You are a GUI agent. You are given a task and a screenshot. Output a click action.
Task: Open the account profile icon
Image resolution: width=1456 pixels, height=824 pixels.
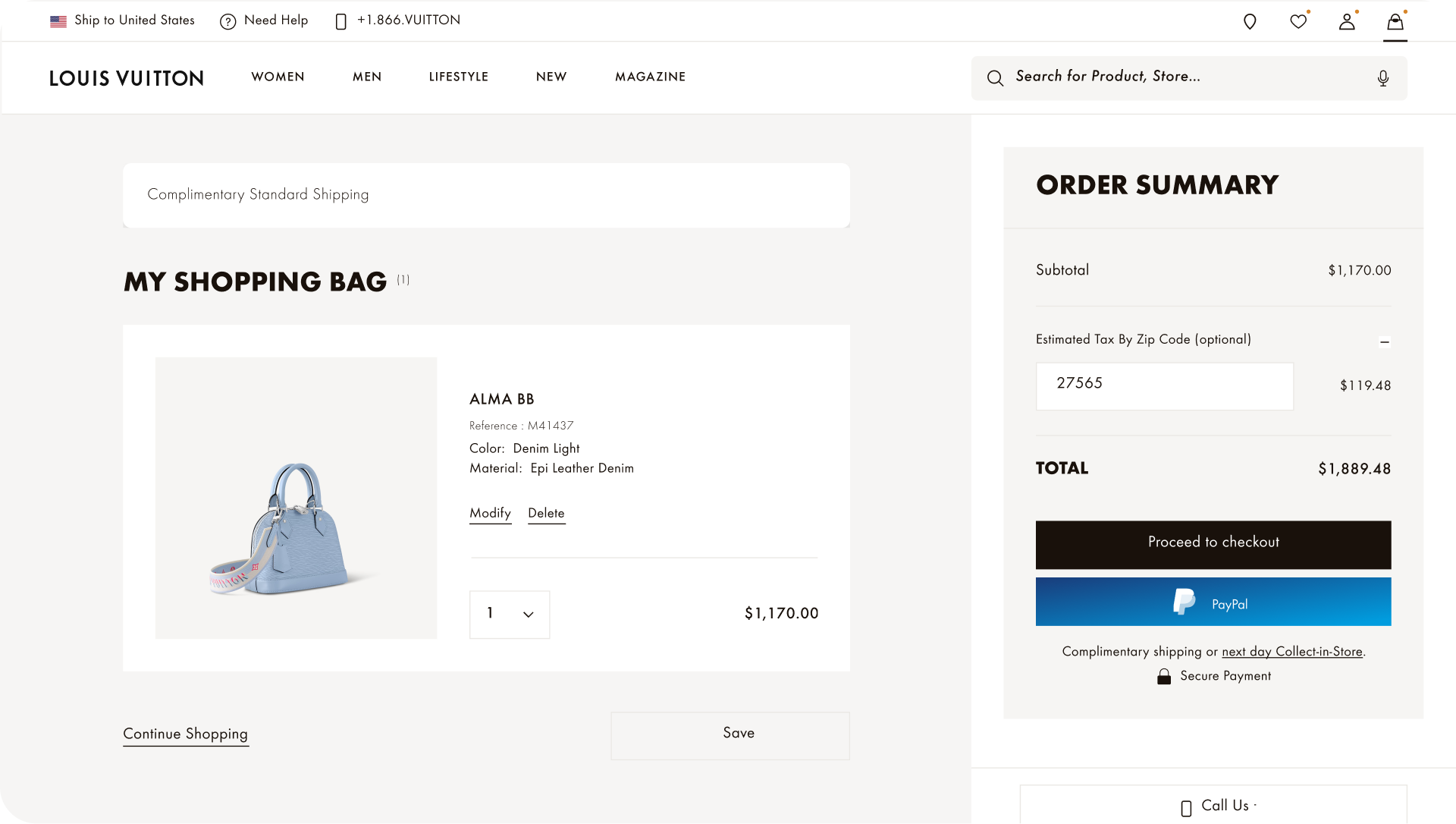[1347, 22]
